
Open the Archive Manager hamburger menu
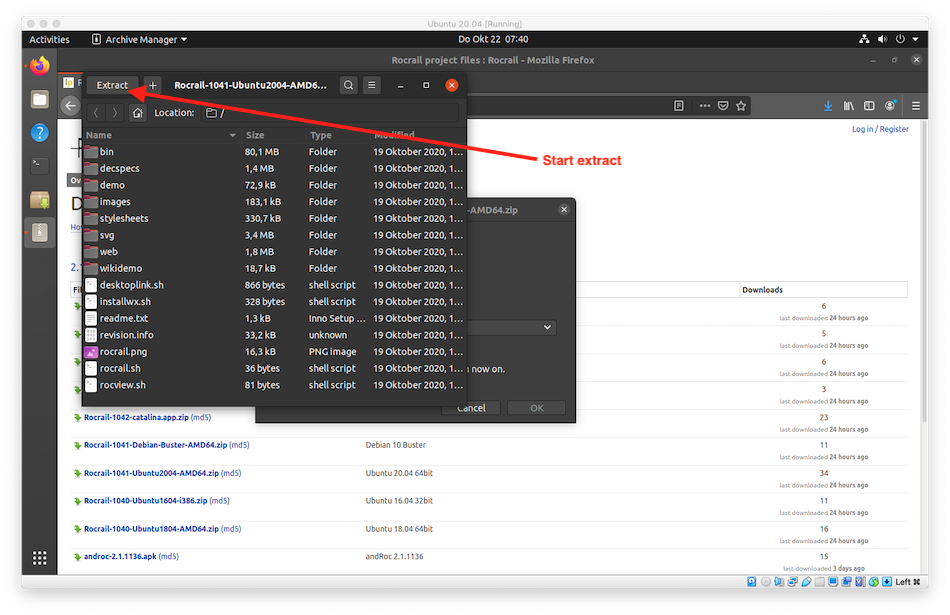372,86
